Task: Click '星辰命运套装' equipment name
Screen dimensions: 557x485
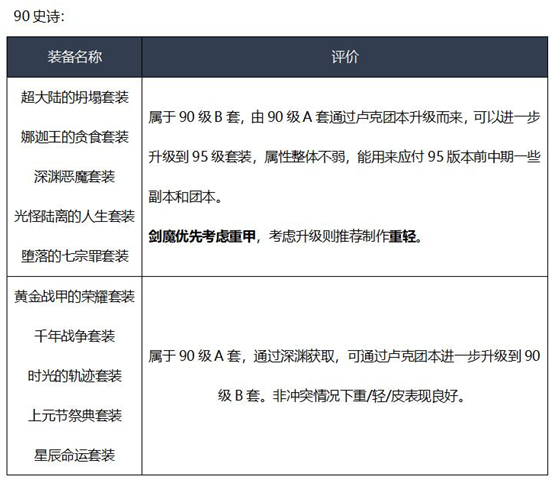Action: pos(75,455)
